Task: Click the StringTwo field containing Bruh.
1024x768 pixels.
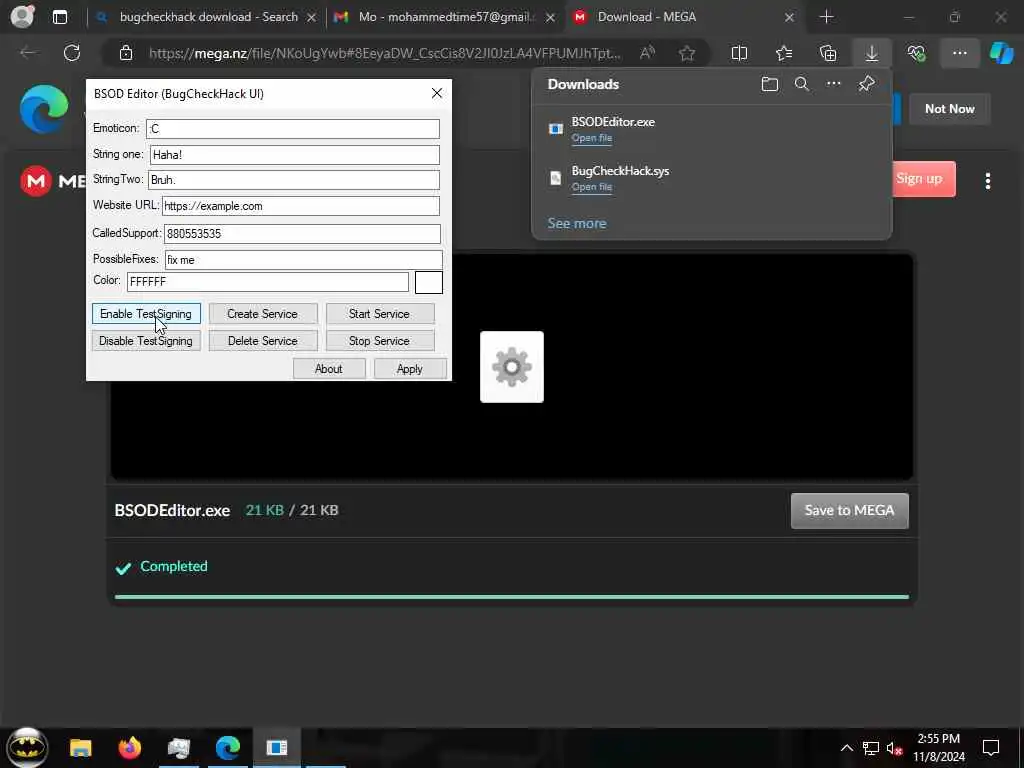Action: (294, 180)
